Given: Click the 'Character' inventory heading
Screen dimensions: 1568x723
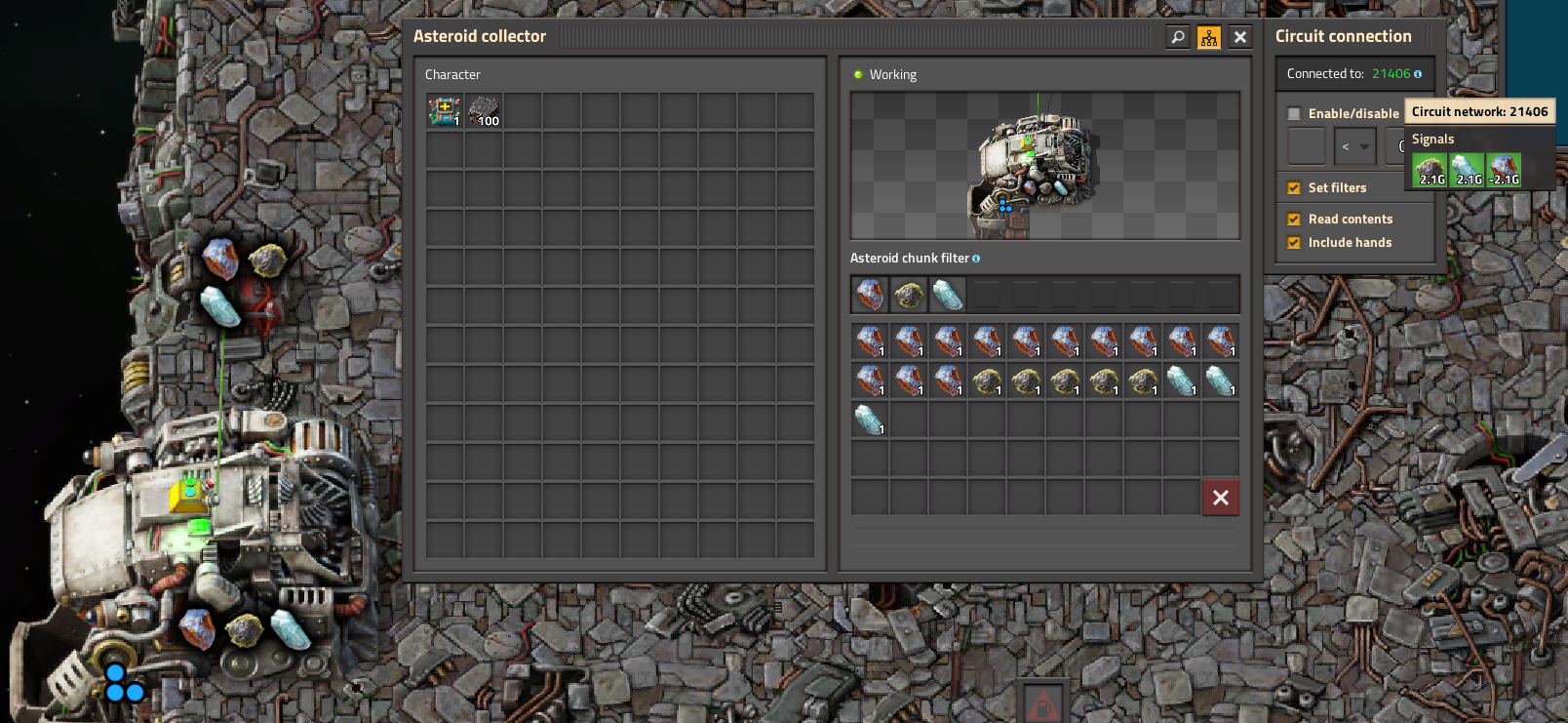Looking at the screenshot, I should tap(452, 75).
